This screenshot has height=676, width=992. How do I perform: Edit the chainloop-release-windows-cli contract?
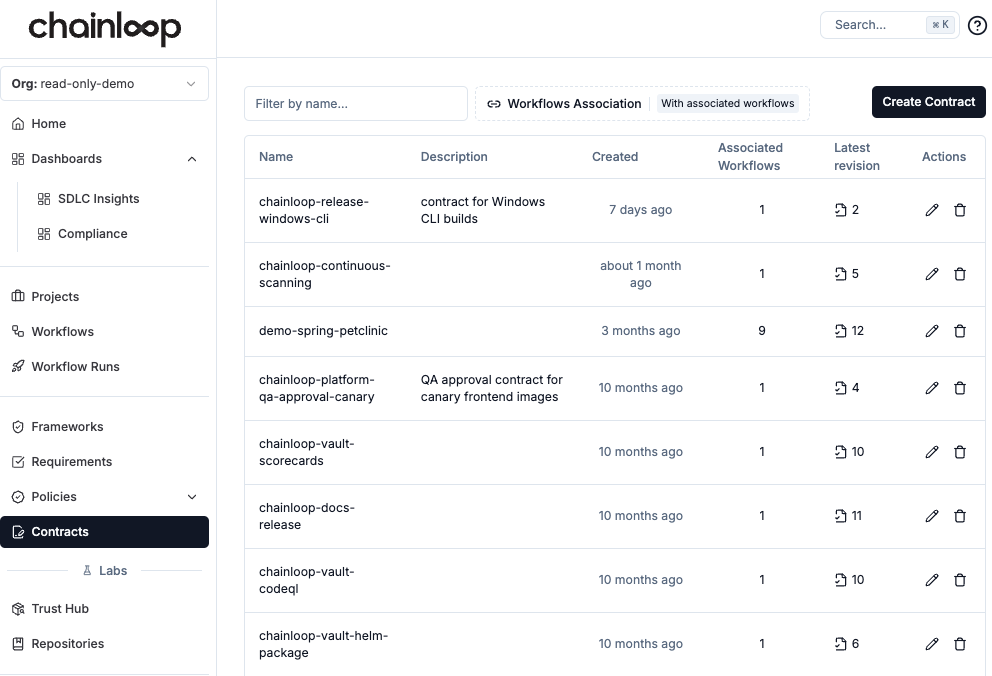coord(932,210)
